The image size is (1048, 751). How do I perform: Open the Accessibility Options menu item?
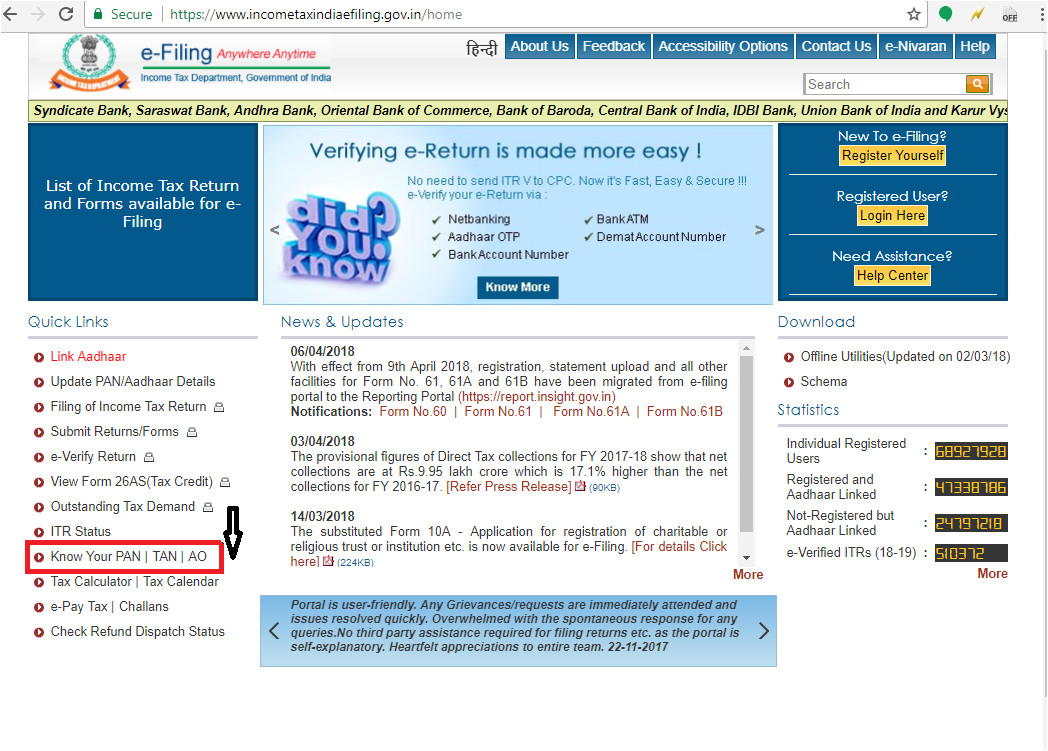722,46
